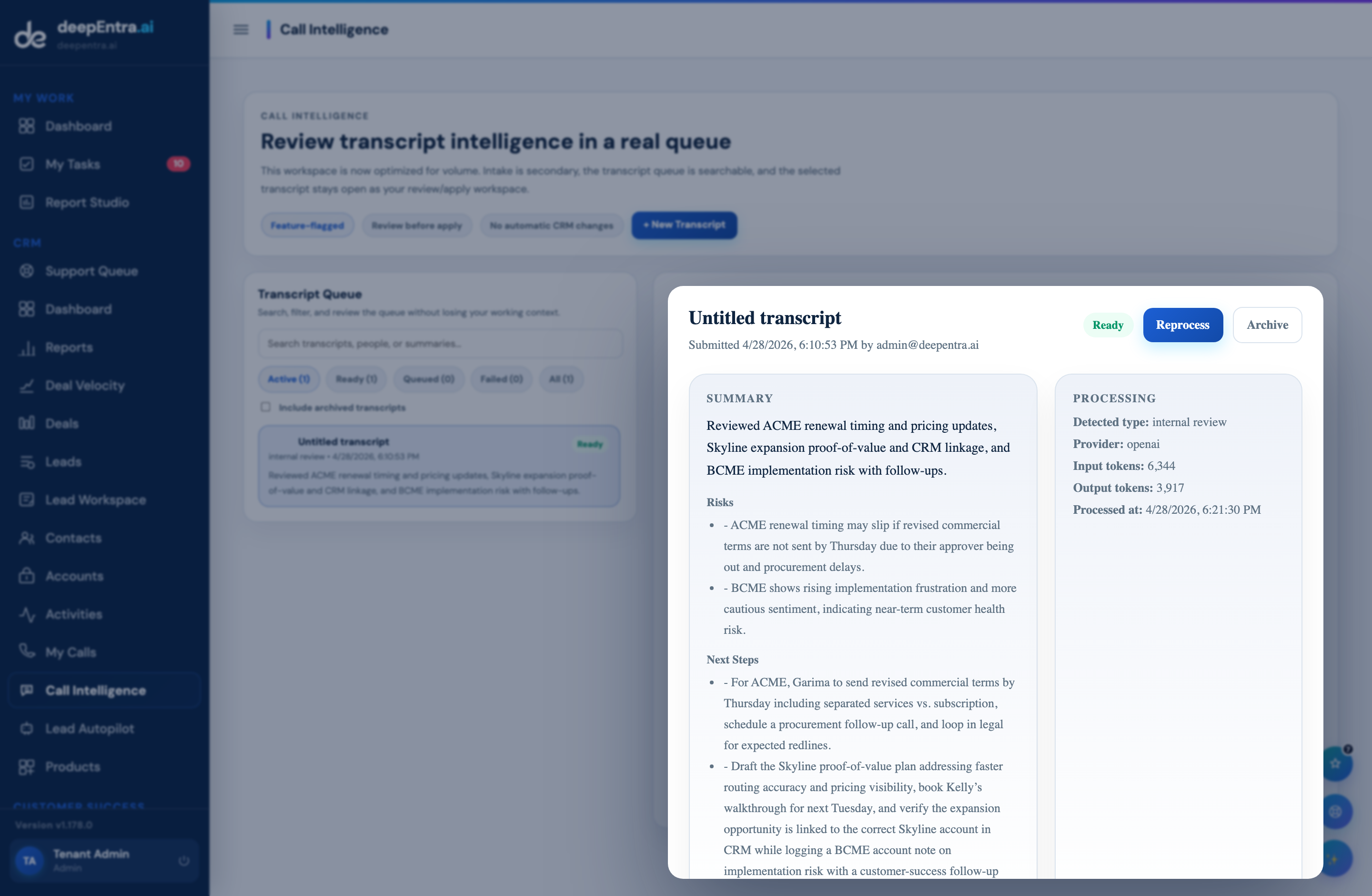Open Support Queue icon
This screenshot has height=896, width=1372.
(x=27, y=271)
